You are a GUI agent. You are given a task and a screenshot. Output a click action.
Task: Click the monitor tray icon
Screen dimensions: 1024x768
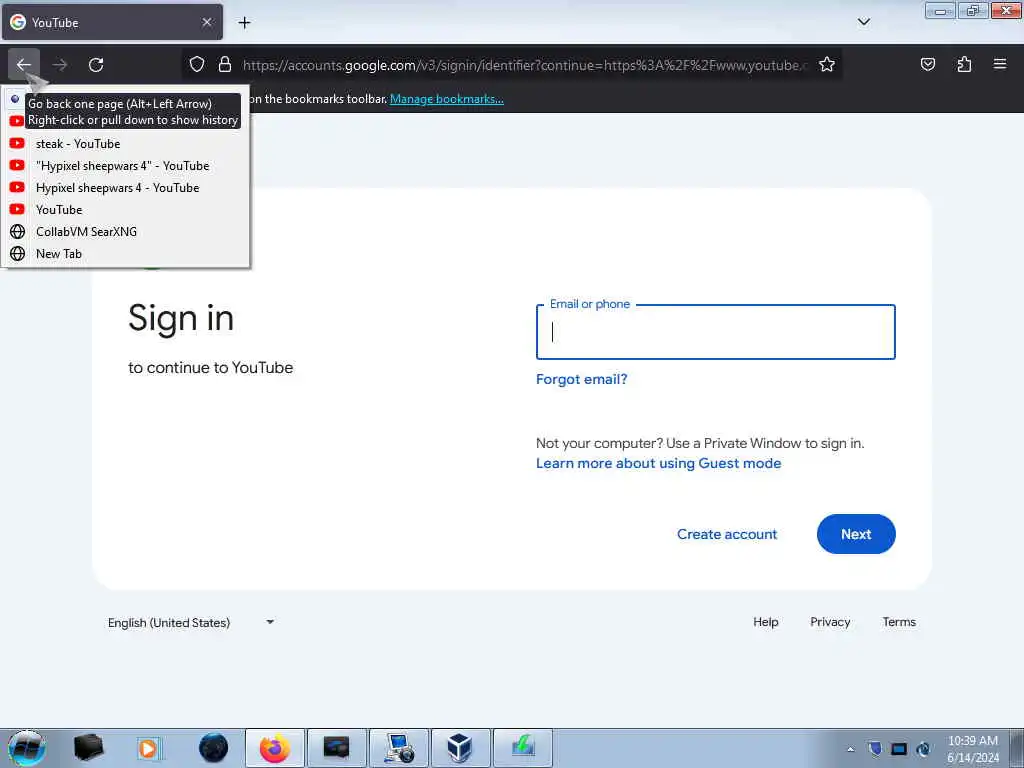(899, 749)
